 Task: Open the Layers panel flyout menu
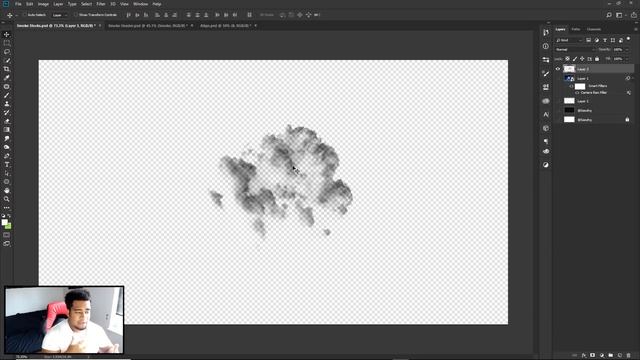point(636,29)
